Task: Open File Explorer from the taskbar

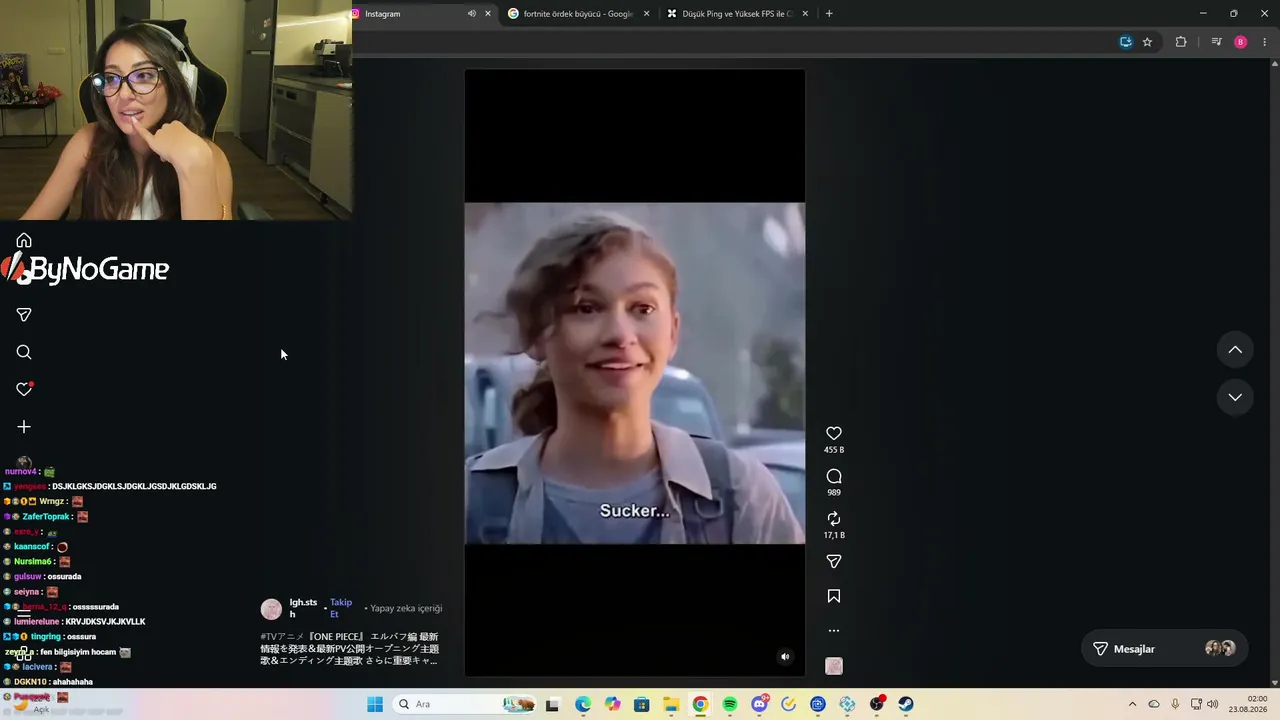Action: click(671, 704)
